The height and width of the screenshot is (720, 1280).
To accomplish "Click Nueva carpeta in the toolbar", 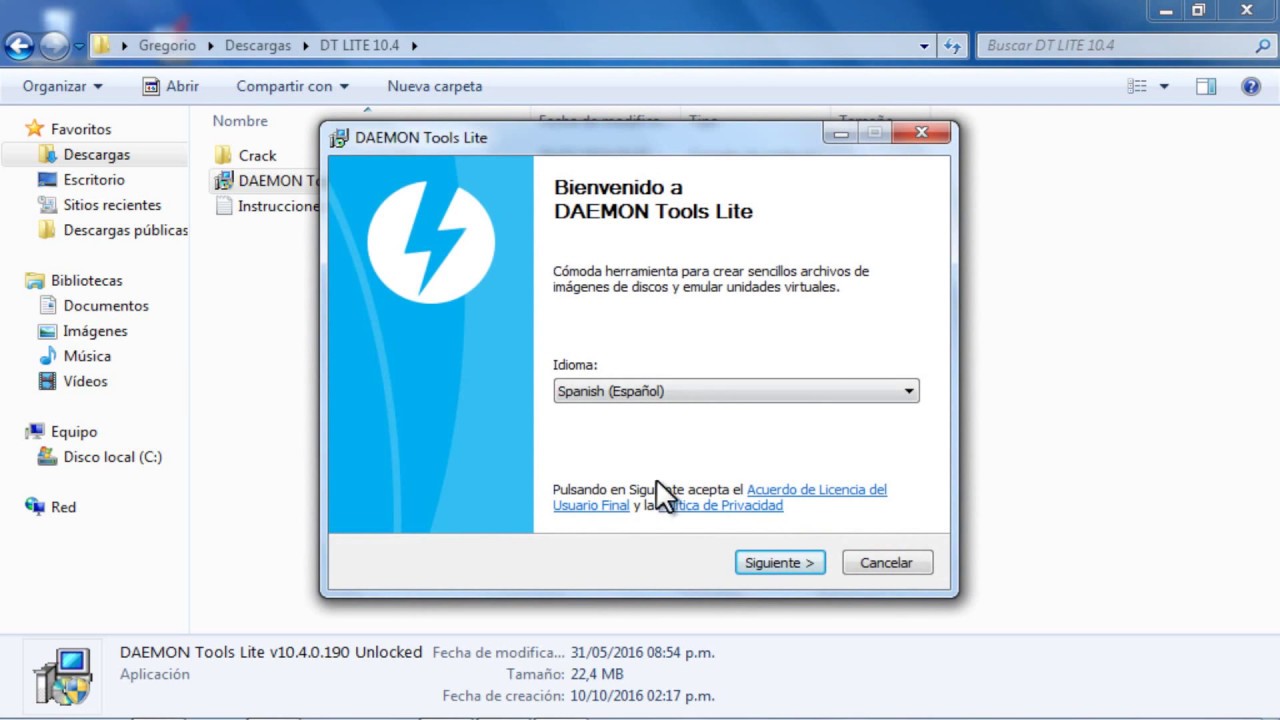I will 434,86.
